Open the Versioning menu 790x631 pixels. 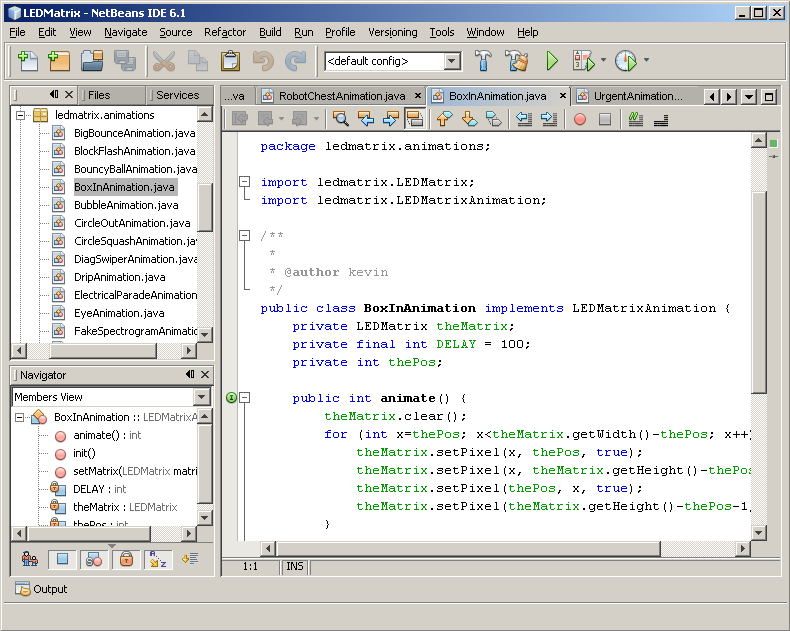392,32
